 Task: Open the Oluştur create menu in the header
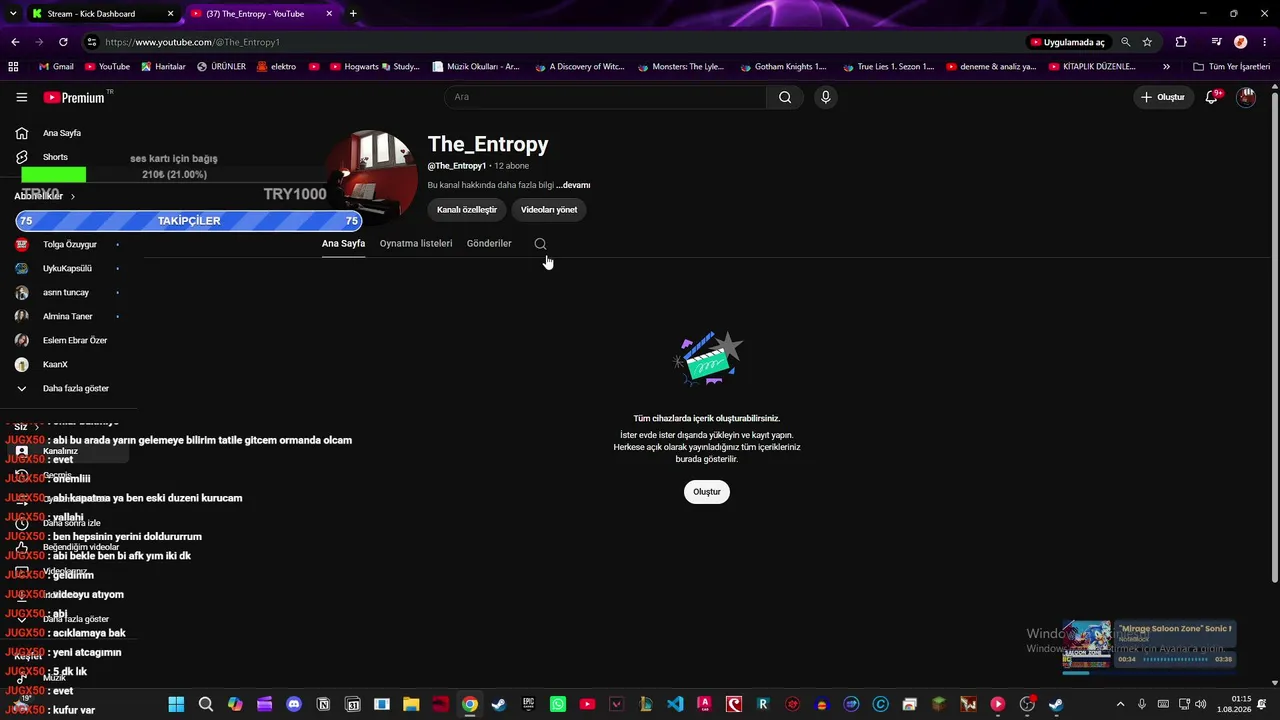pyautogui.click(x=1164, y=97)
